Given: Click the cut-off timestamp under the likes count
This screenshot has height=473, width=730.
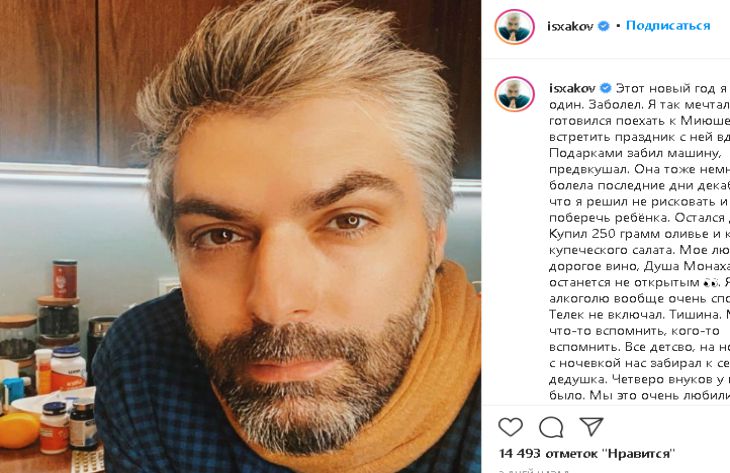Looking at the screenshot, I should pos(534,470).
